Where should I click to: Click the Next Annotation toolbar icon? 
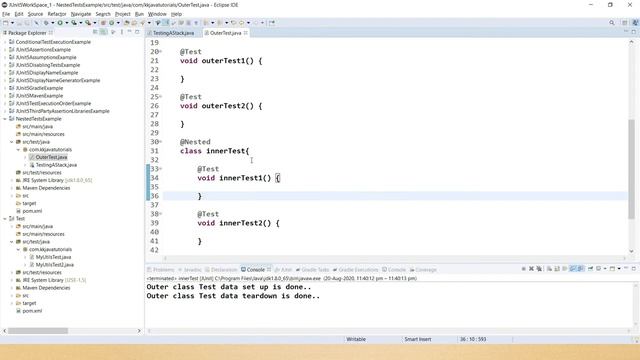[x=206, y=23]
